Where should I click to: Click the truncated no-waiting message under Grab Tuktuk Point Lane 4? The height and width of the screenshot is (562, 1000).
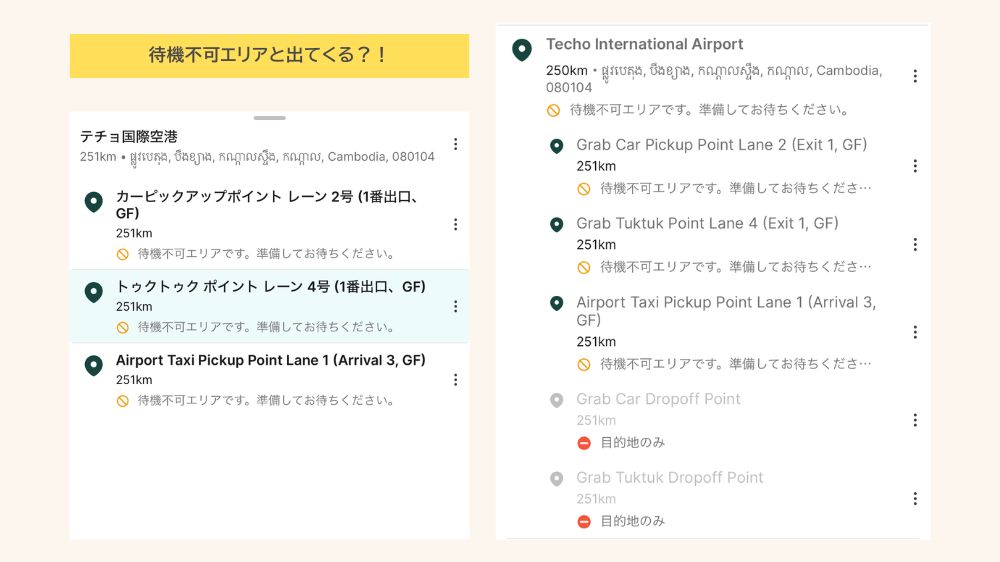pos(736,267)
